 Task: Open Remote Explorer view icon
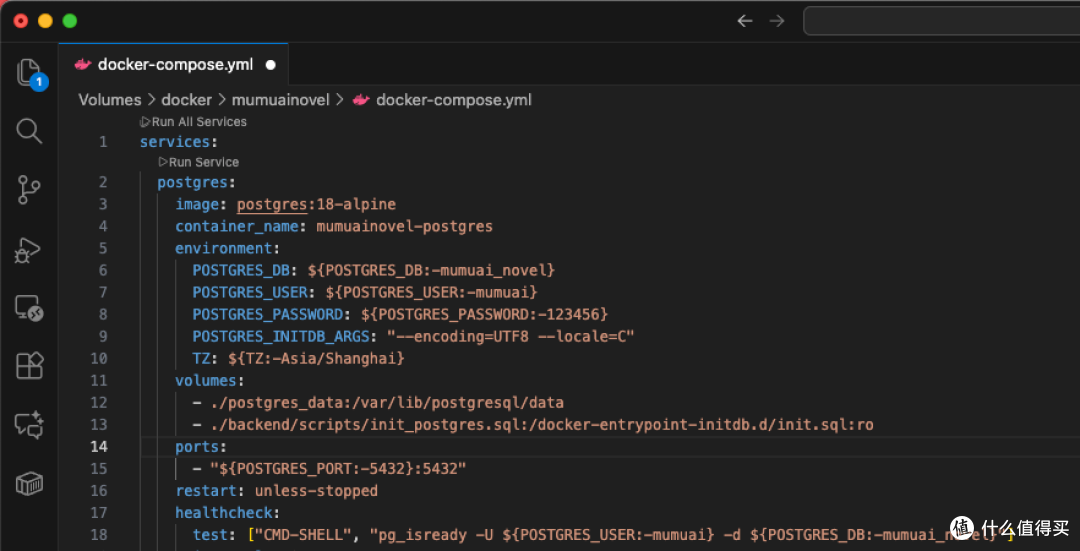point(29,308)
